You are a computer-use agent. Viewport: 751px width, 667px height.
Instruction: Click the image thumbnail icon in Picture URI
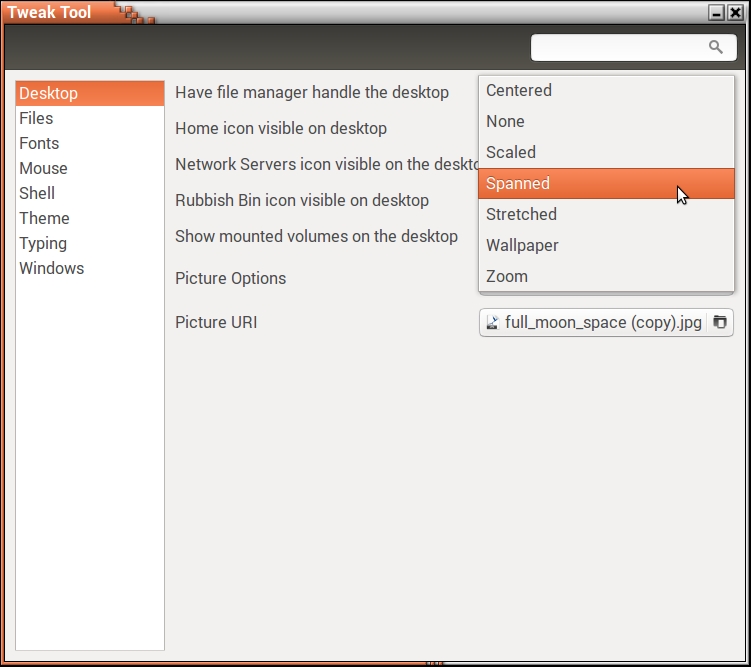point(492,322)
